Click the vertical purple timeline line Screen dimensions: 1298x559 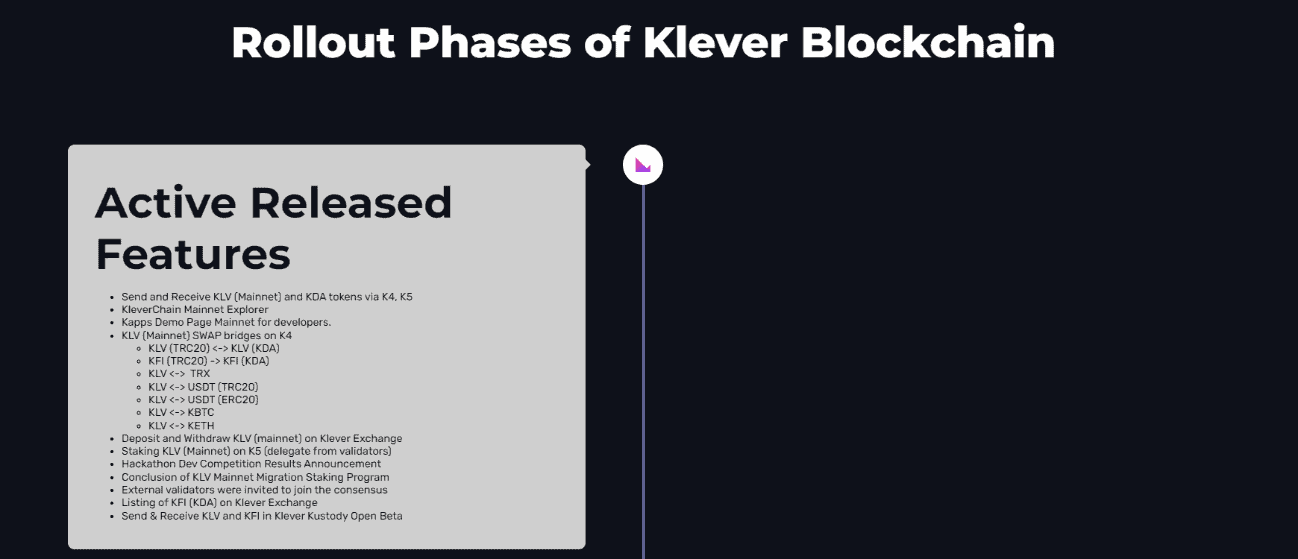tap(643, 372)
